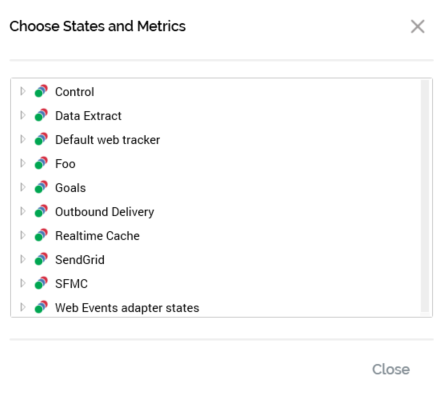Click the Realtime Cache group icon
Screen dimensions: 444x393
tap(41, 235)
